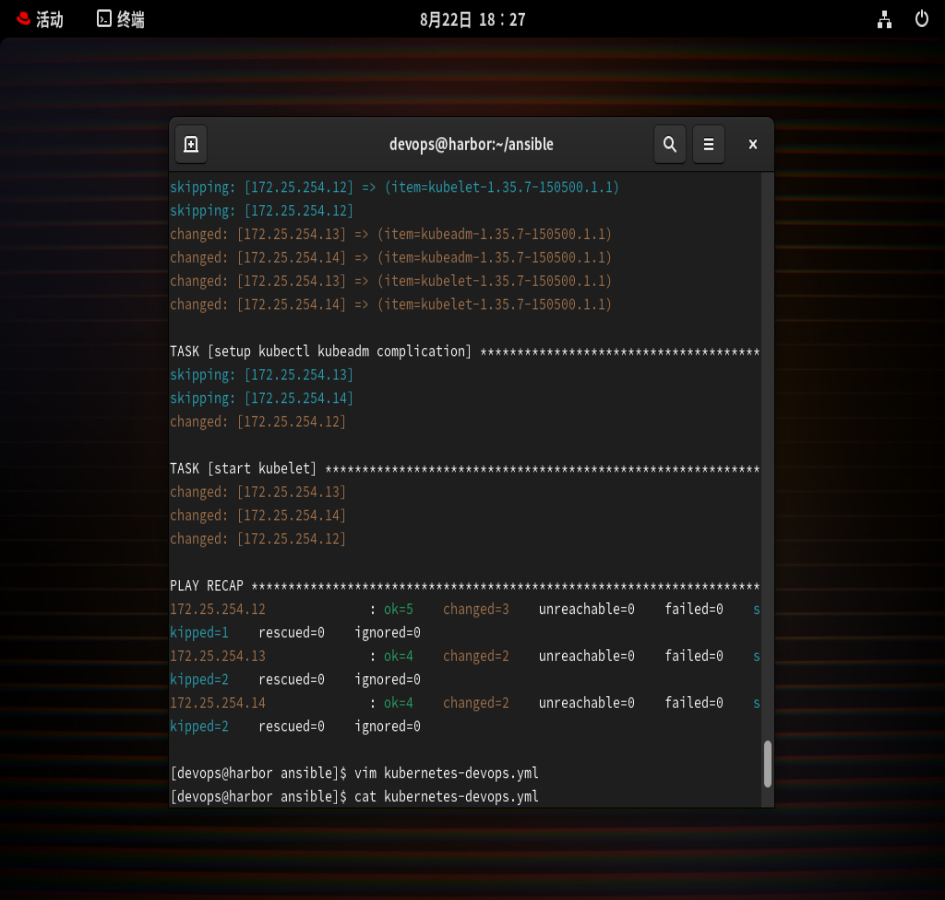Open the clock showing 8月22日 18:27
The image size is (945, 900).
472,20
